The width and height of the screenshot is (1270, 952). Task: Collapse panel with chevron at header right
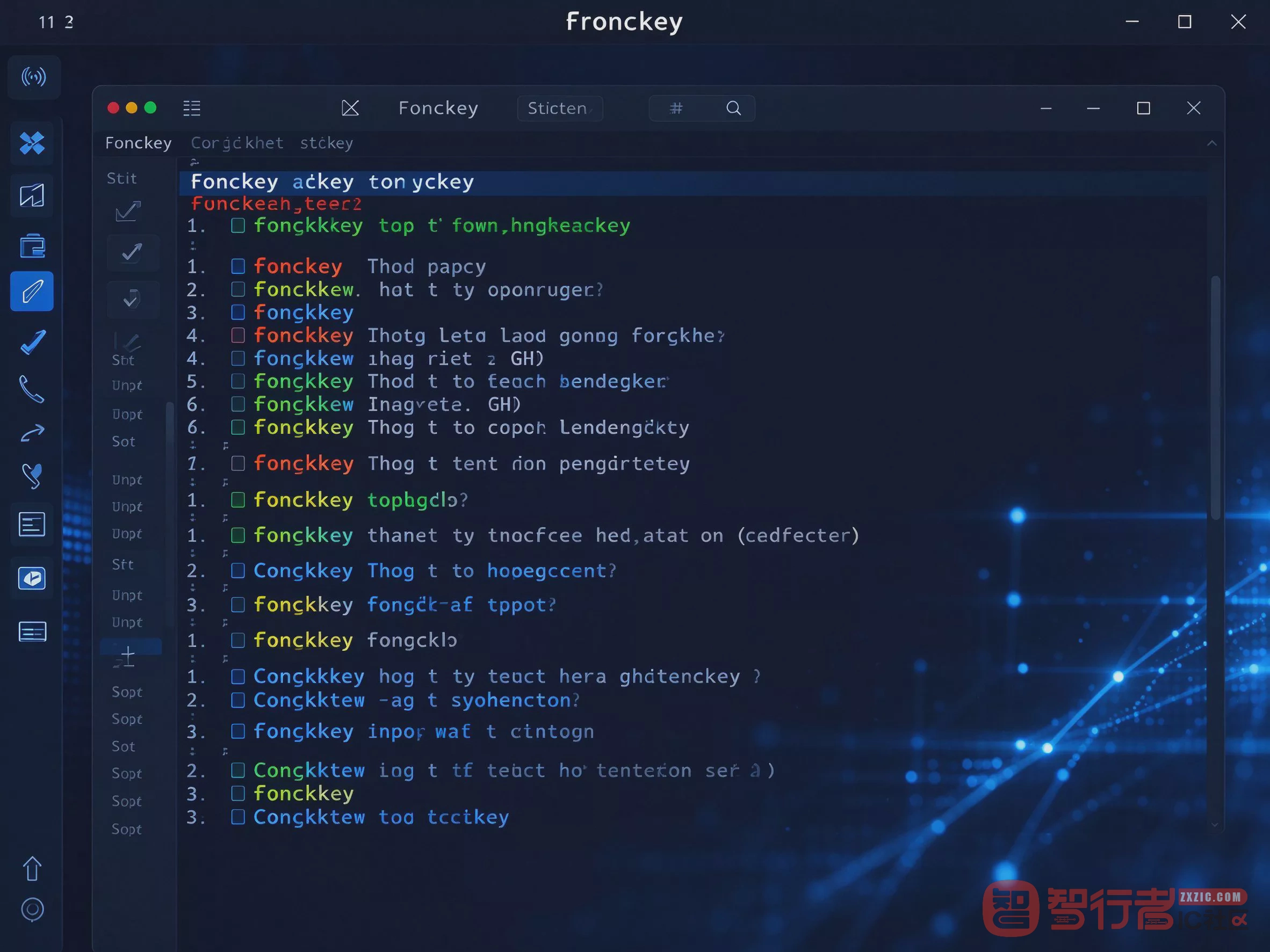(x=1211, y=143)
